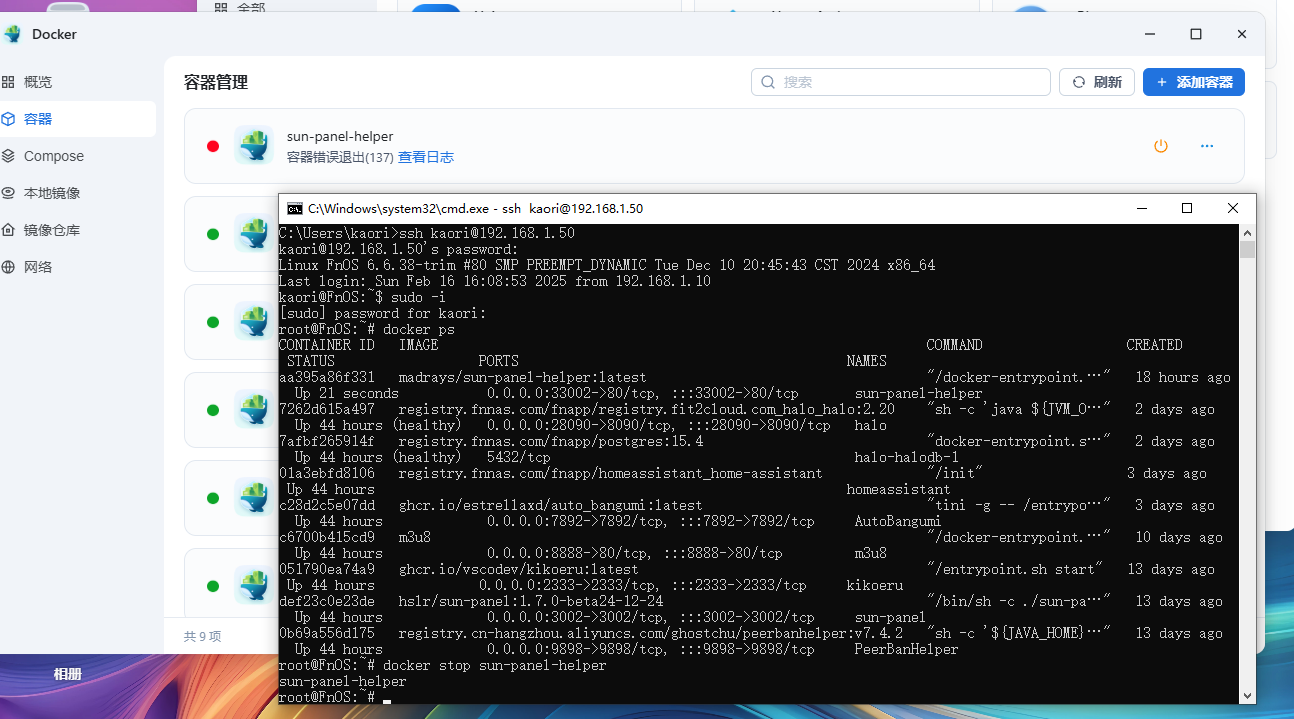This screenshot has height=719, width=1294.
Task: Click the red status dot of sun-panel-helper
Action: [213, 146]
